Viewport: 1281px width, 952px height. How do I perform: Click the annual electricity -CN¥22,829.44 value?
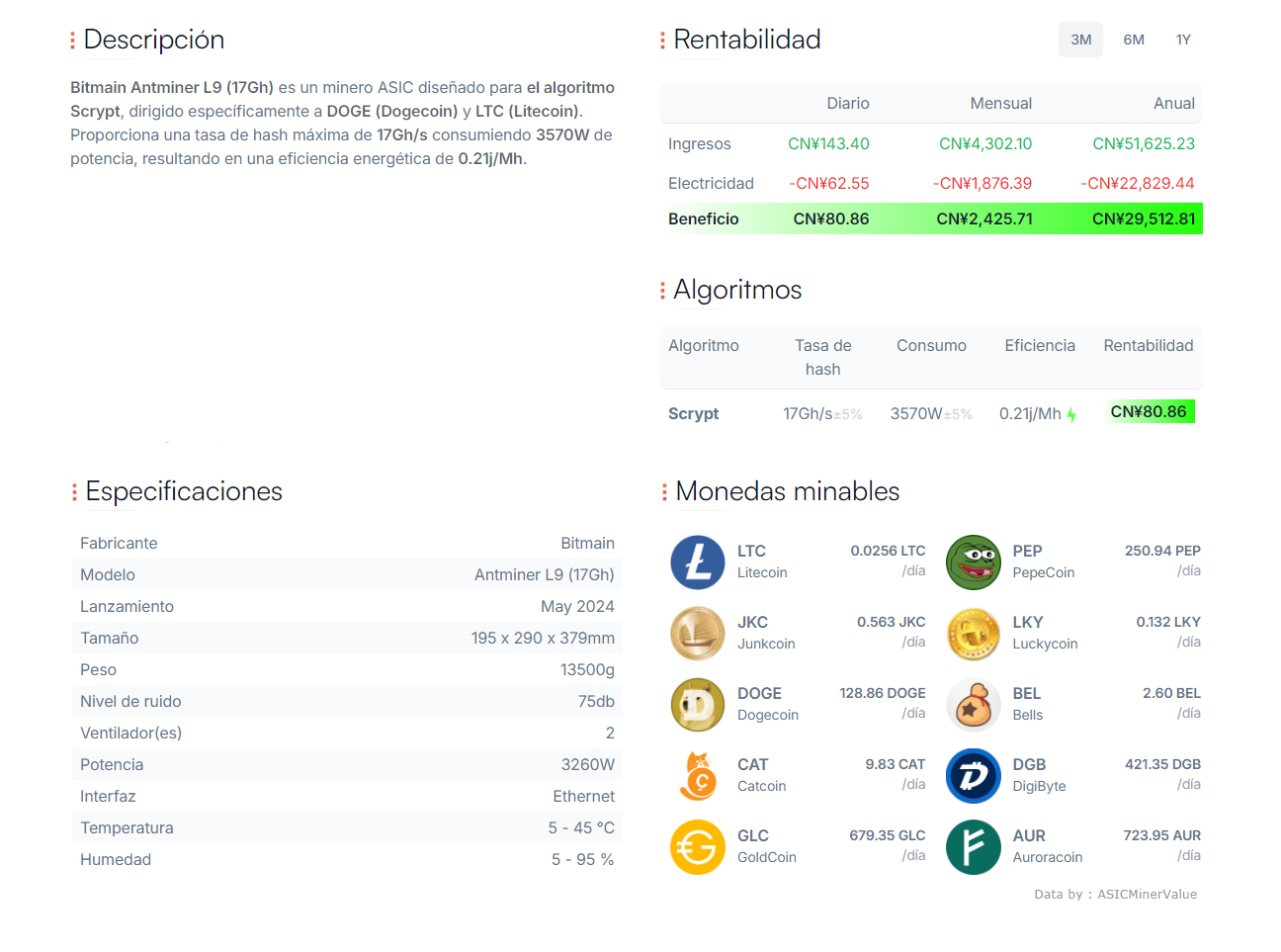[x=1138, y=183]
